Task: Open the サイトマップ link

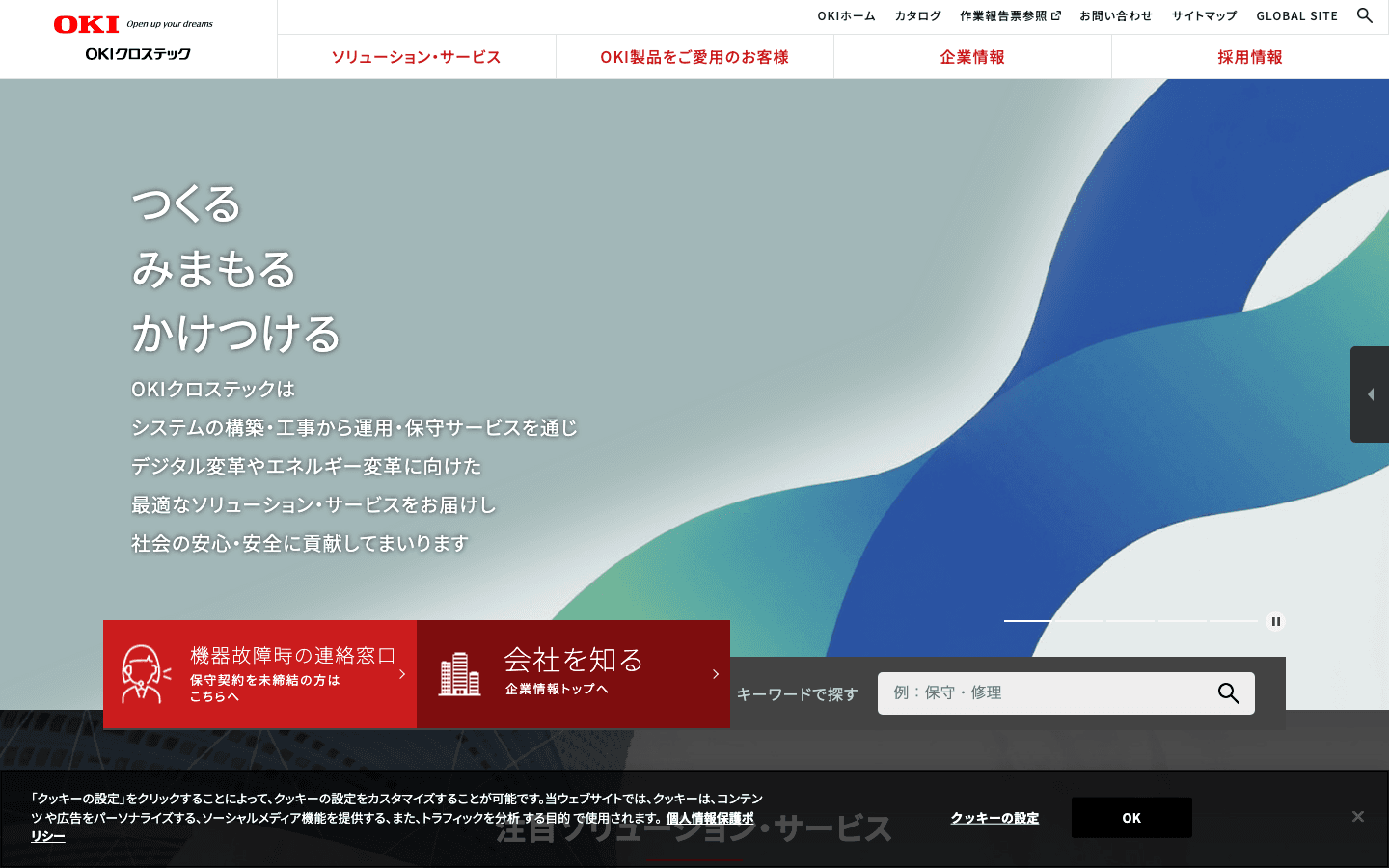Action: click(x=1204, y=15)
